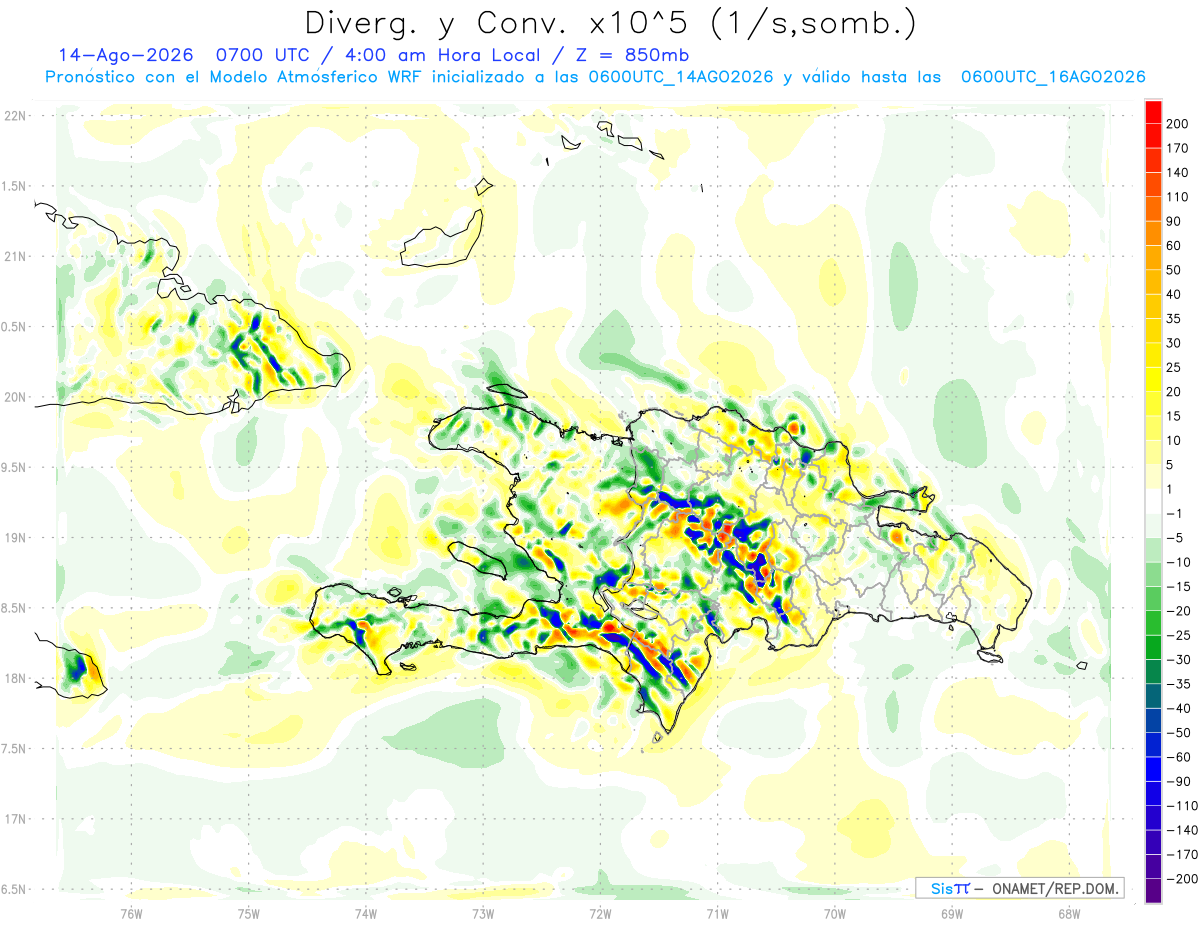Click the title 'Diverg. y Conv. x10^5 (1/s,somb.)'

[610, 23]
